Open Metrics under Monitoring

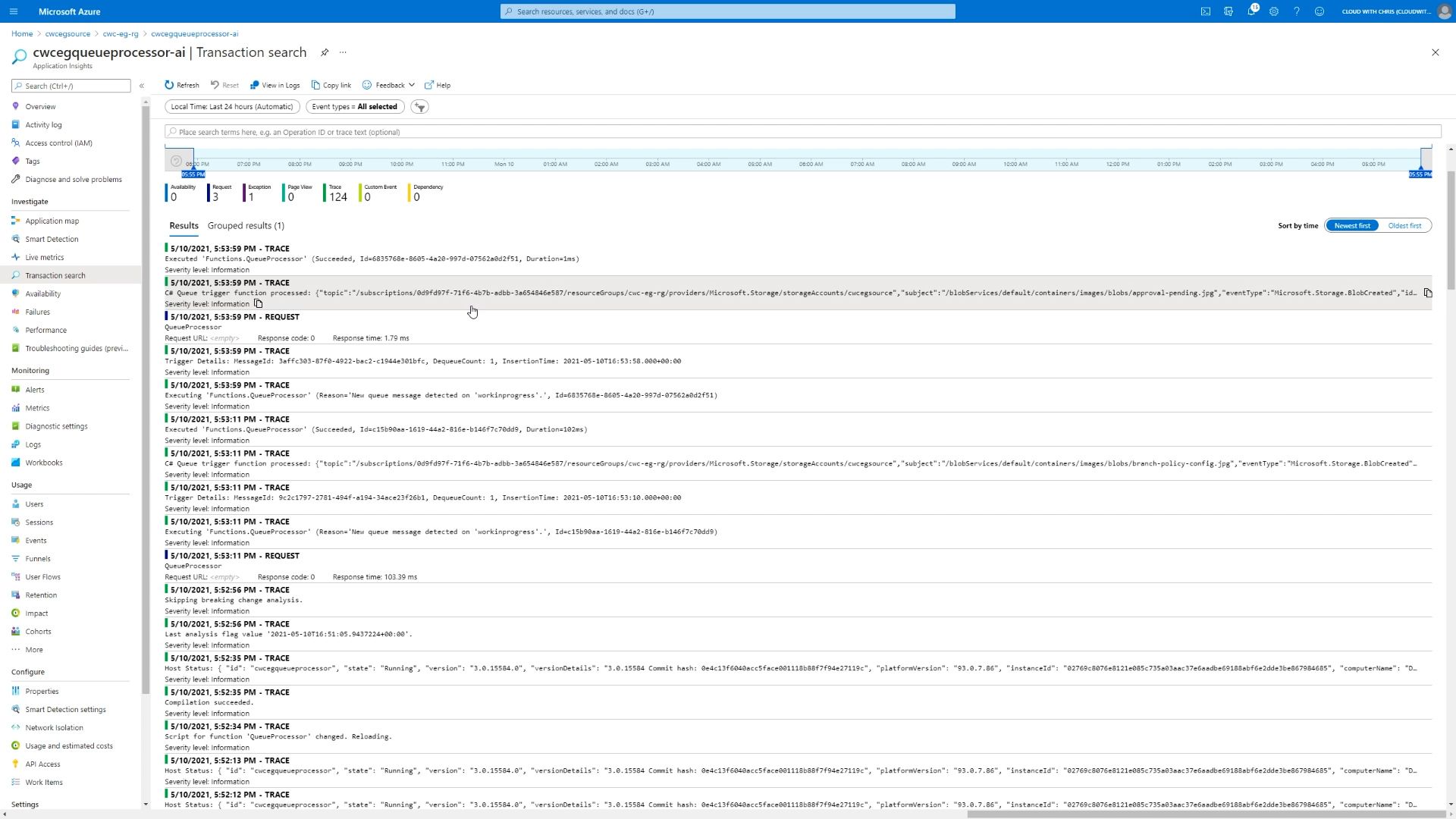coord(37,408)
